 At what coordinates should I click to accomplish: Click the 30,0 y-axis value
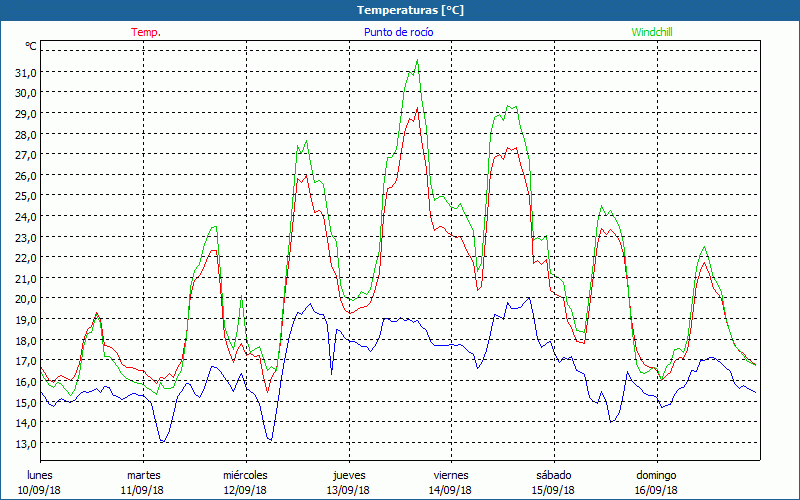click(26, 93)
